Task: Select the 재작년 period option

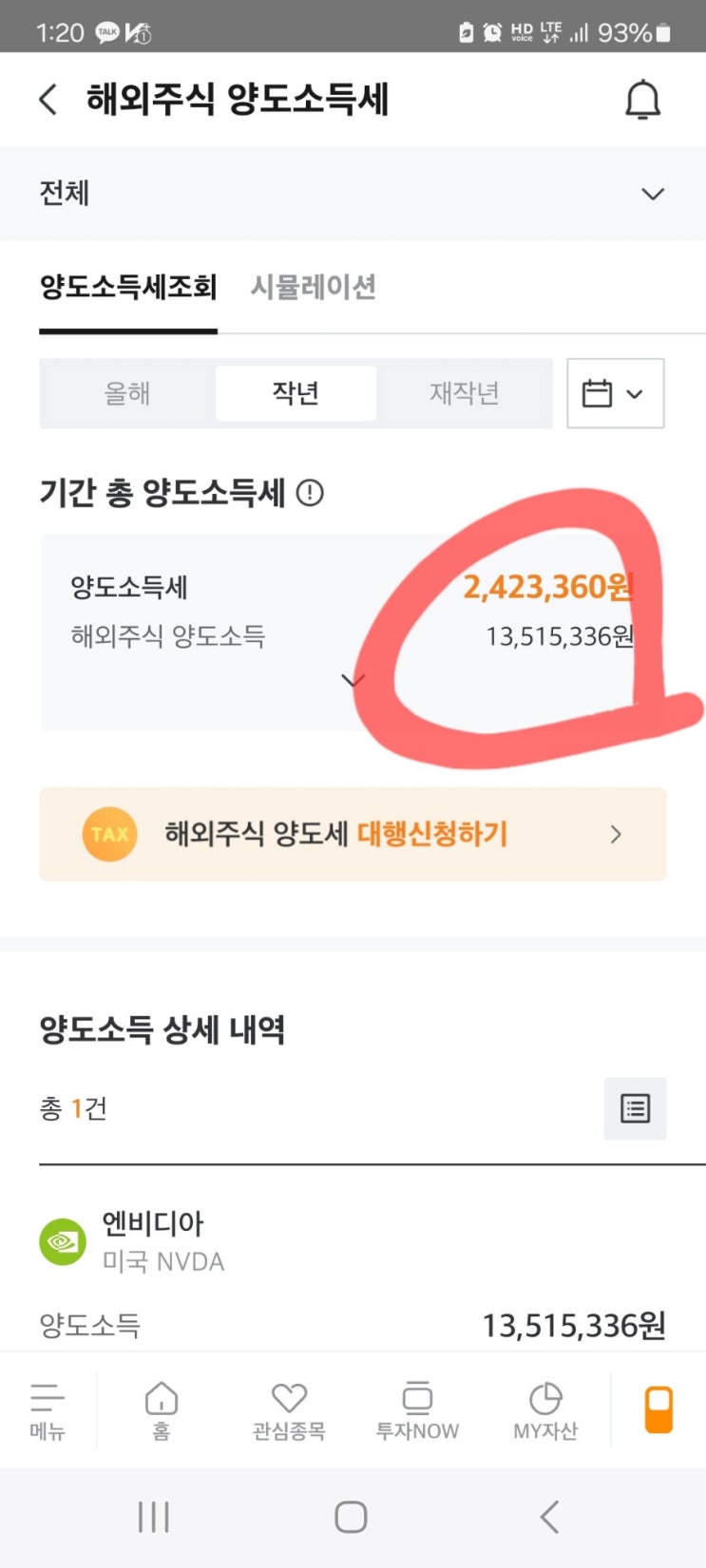Action: (464, 393)
